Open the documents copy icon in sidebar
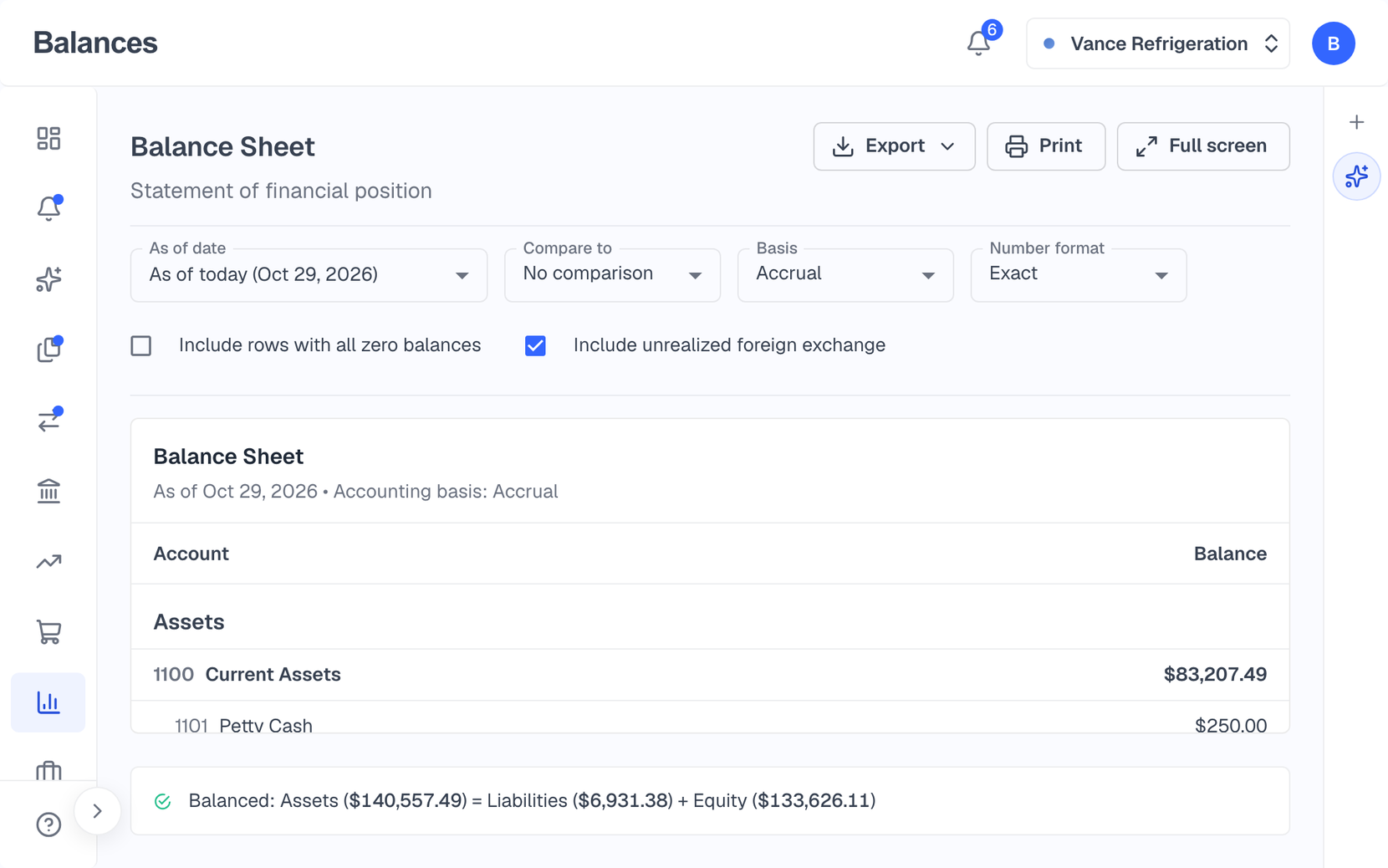The image size is (1388, 868). [x=48, y=350]
